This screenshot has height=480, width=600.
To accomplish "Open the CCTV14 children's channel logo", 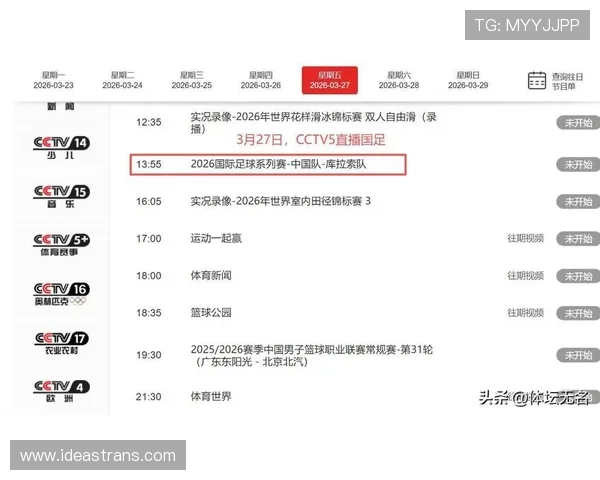I will pos(61,148).
